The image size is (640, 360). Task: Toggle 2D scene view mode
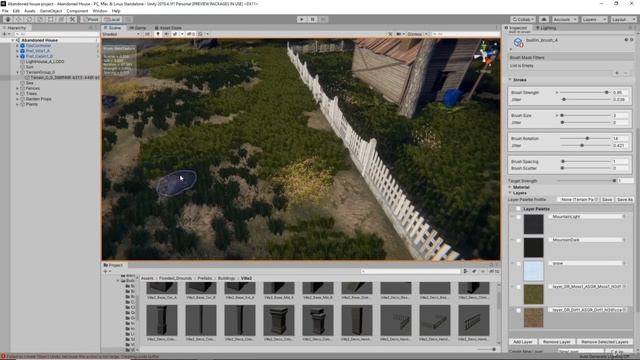pos(147,34)
